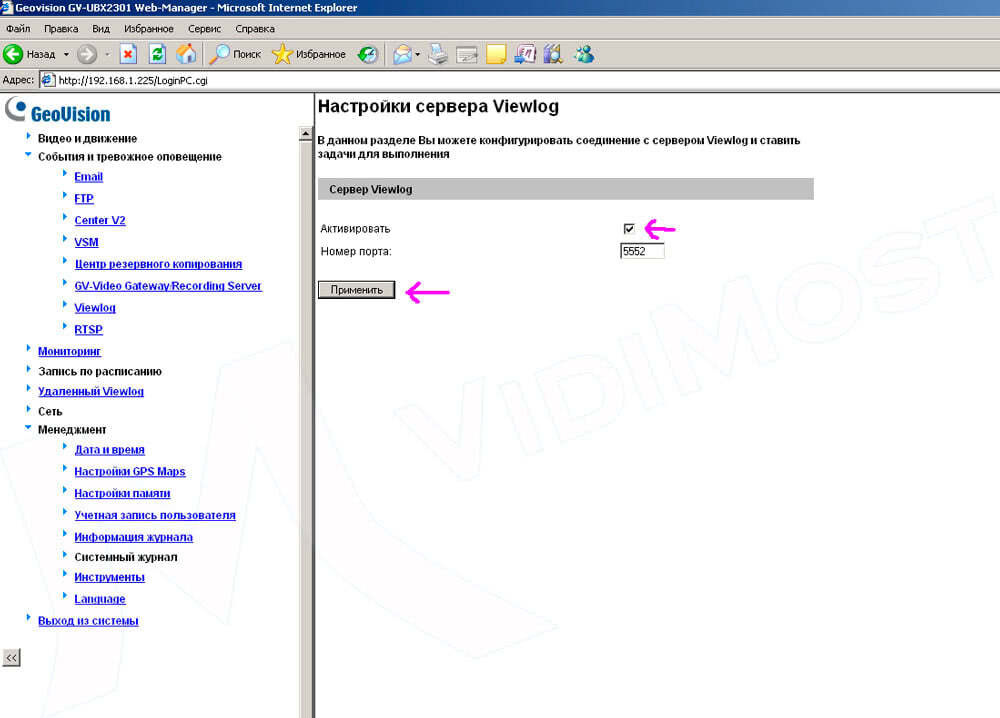
Task: Open the Back button history dropdown arrow
Action: pyautogui.click(x=66, y=54)
